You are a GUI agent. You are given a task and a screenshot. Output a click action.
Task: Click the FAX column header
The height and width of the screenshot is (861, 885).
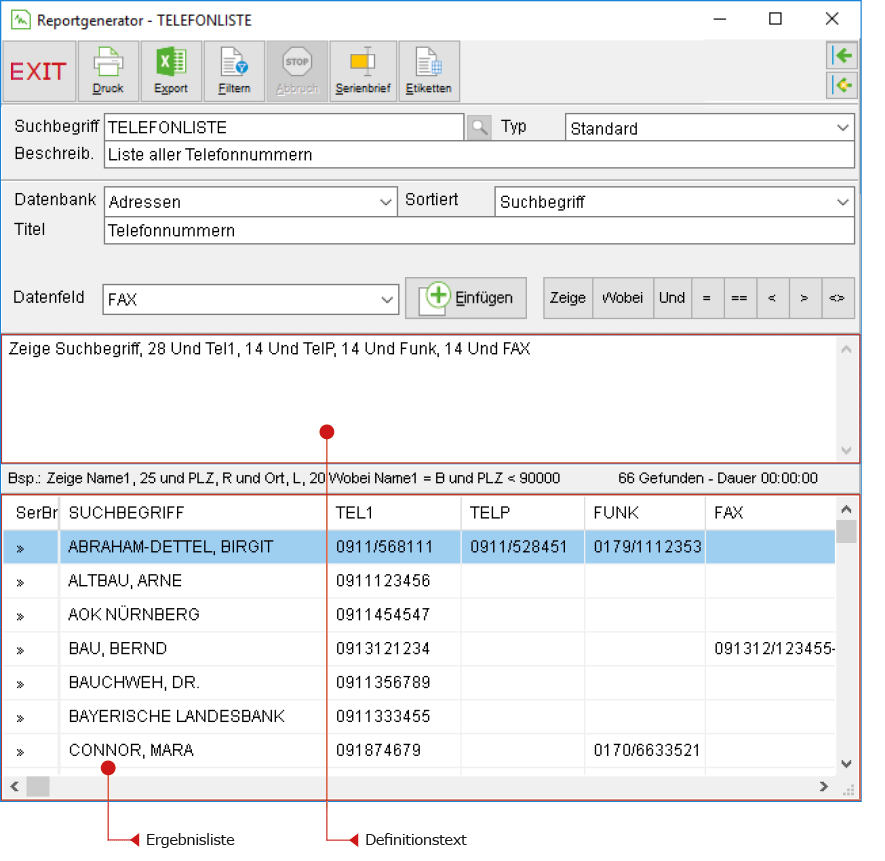770,513
